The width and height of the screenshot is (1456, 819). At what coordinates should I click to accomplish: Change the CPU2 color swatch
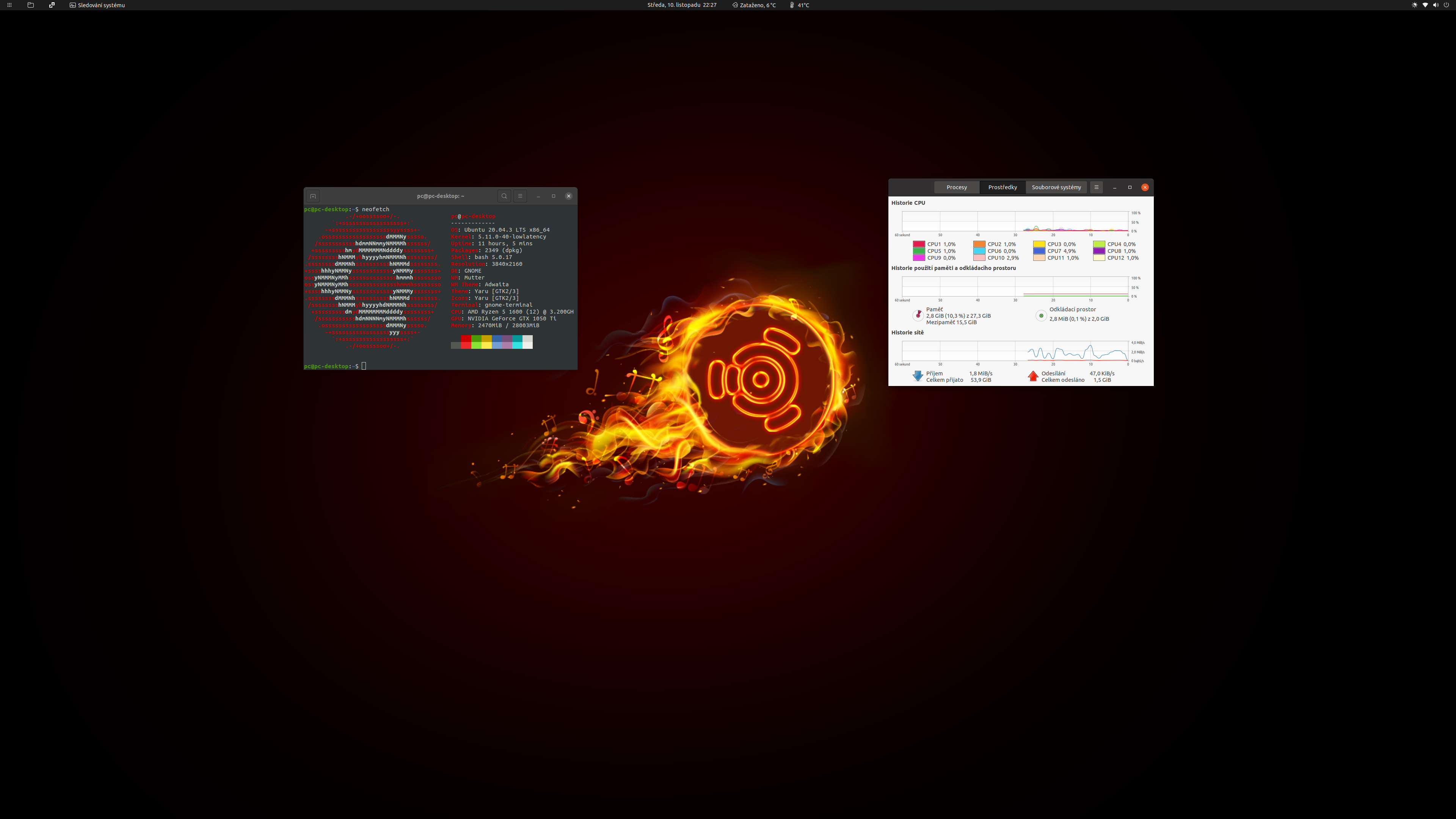click(x=979, y=244)
